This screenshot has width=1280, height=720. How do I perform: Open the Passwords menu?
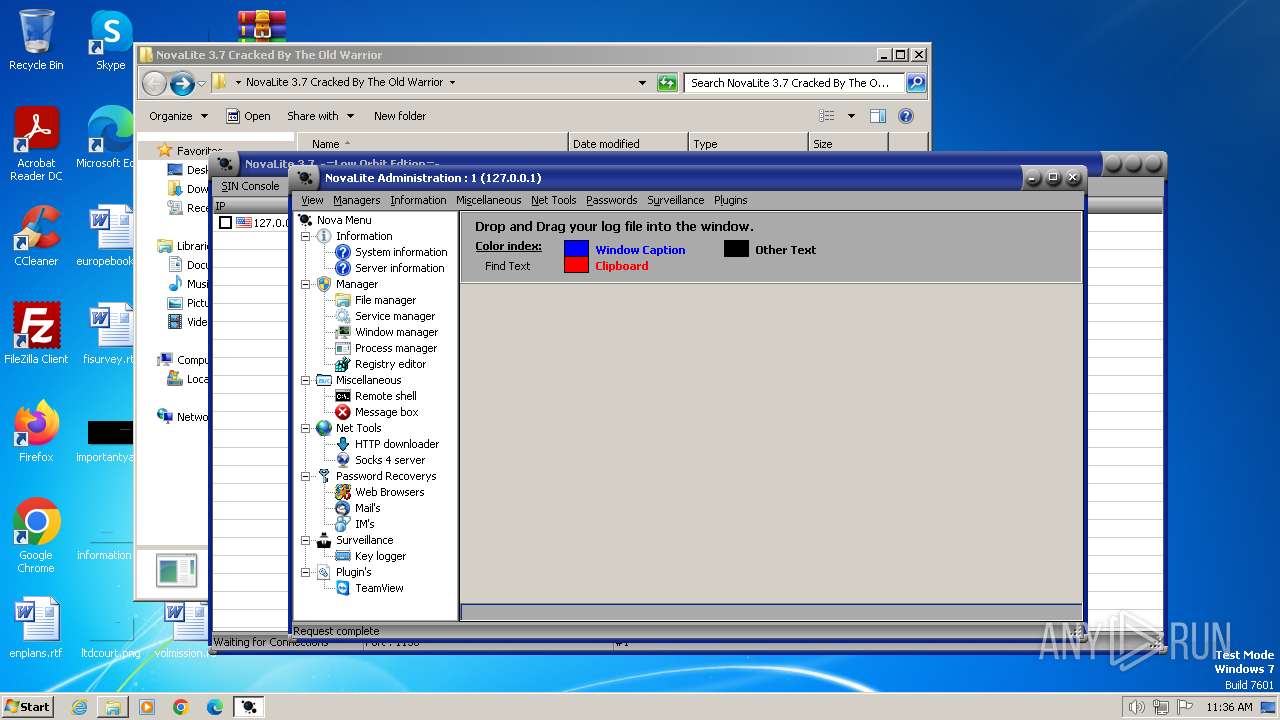(611, 200)
